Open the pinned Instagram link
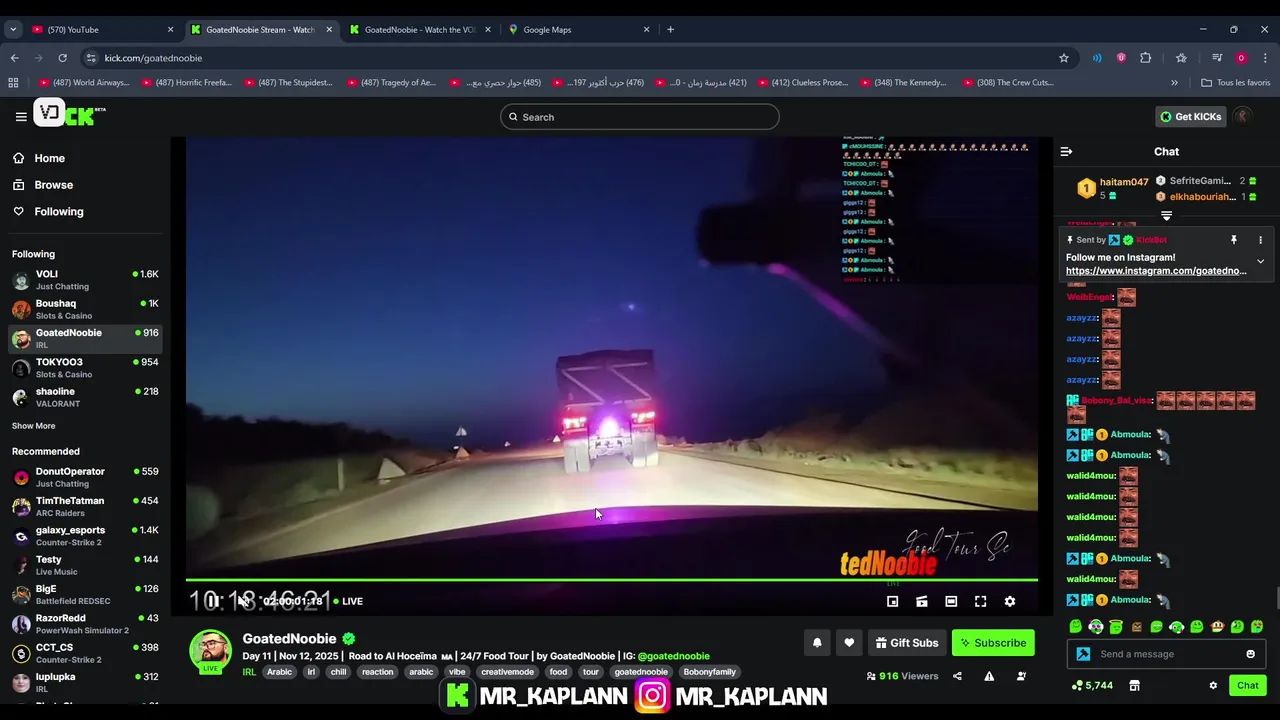 coord(1156,271)
